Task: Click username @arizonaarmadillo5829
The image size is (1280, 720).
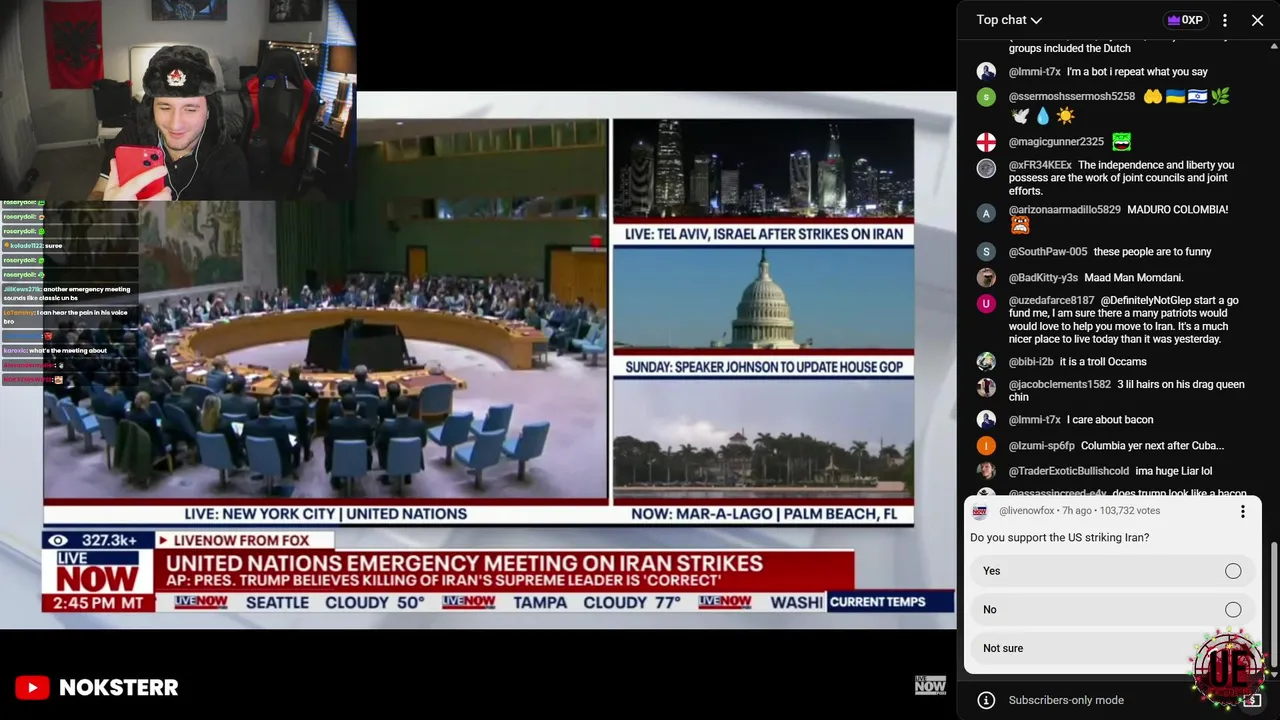Action: coord(1065,210)
